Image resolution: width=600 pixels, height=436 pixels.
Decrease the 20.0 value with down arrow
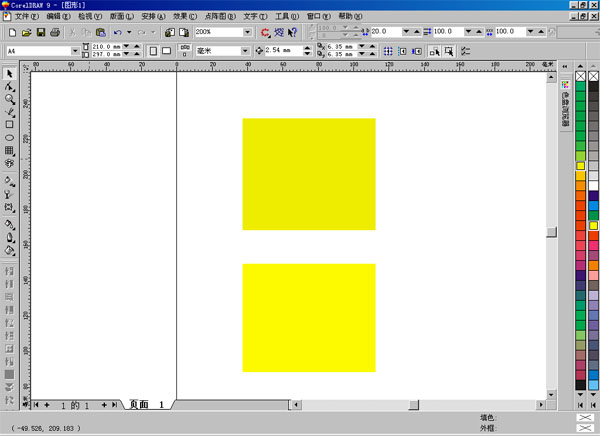[x=406, y=31]
